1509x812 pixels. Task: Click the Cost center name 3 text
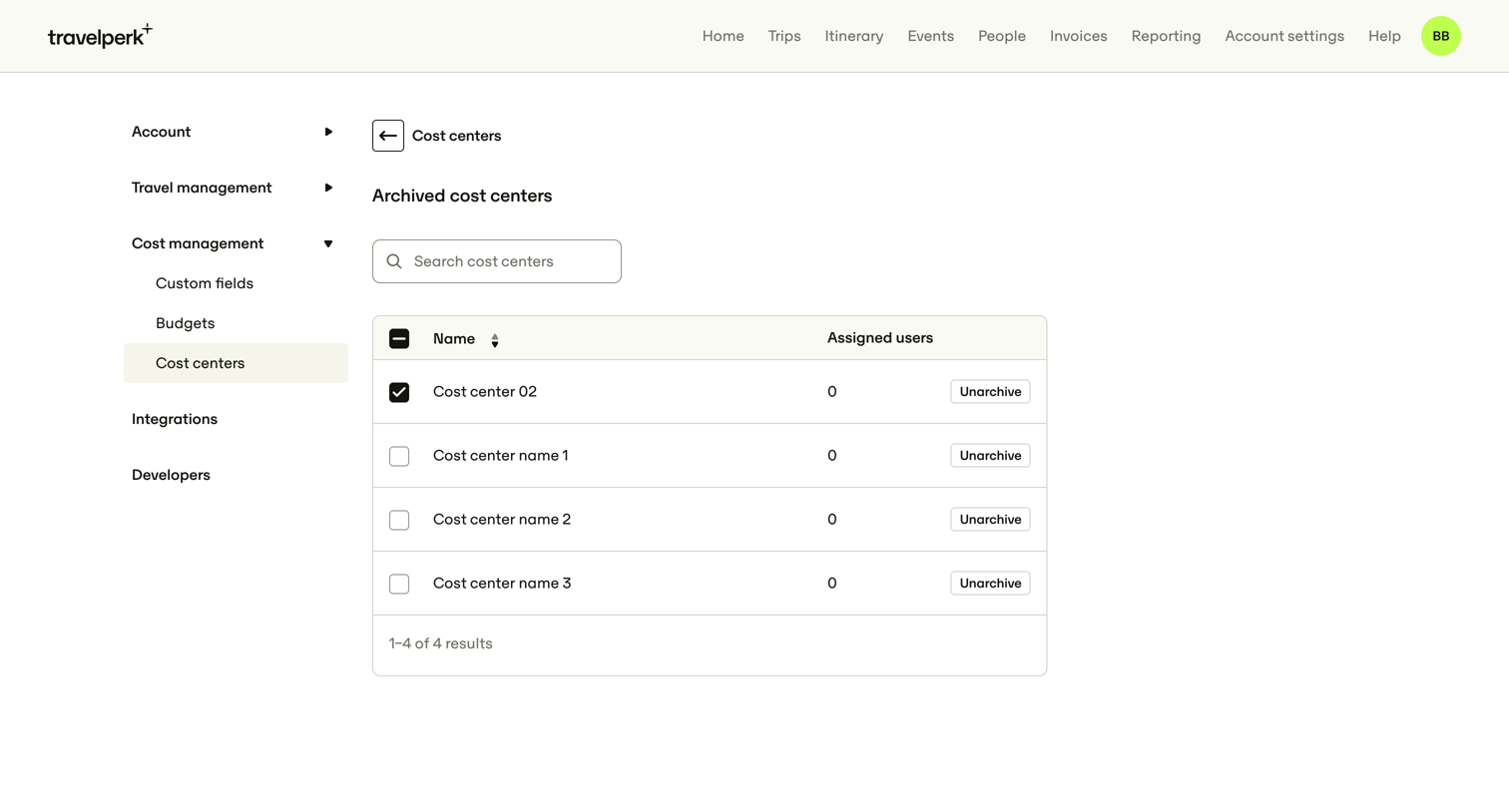(502, 584)
